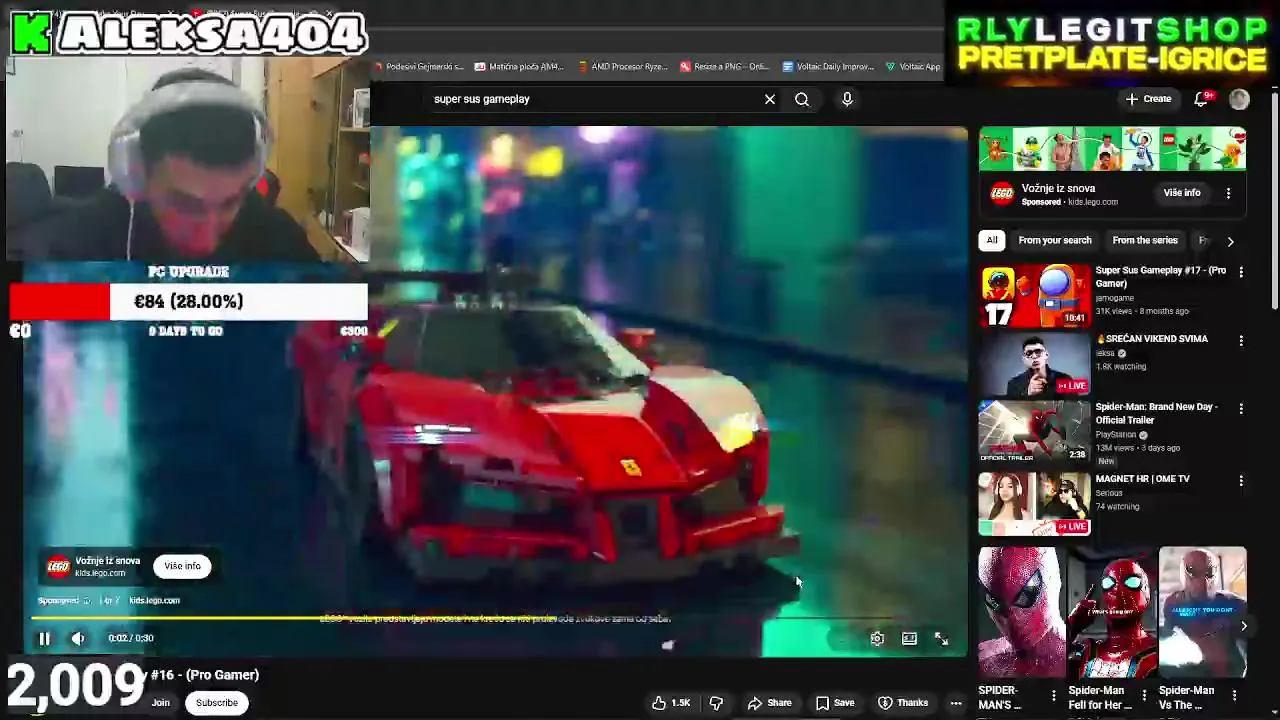Open 'Voltaic App' bookmark
1280x720 pixels.
click(x=913, y=67)
